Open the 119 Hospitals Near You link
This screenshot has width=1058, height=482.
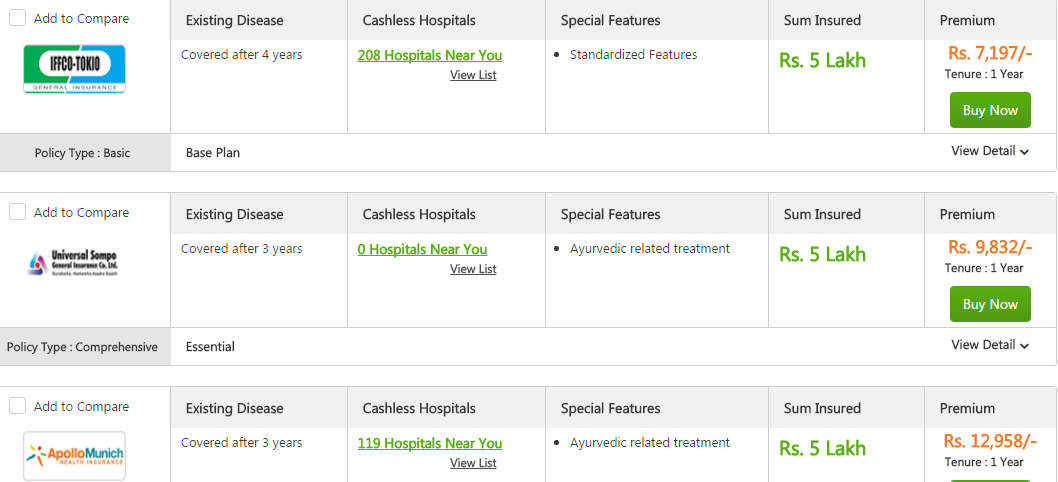pos(430,443)
